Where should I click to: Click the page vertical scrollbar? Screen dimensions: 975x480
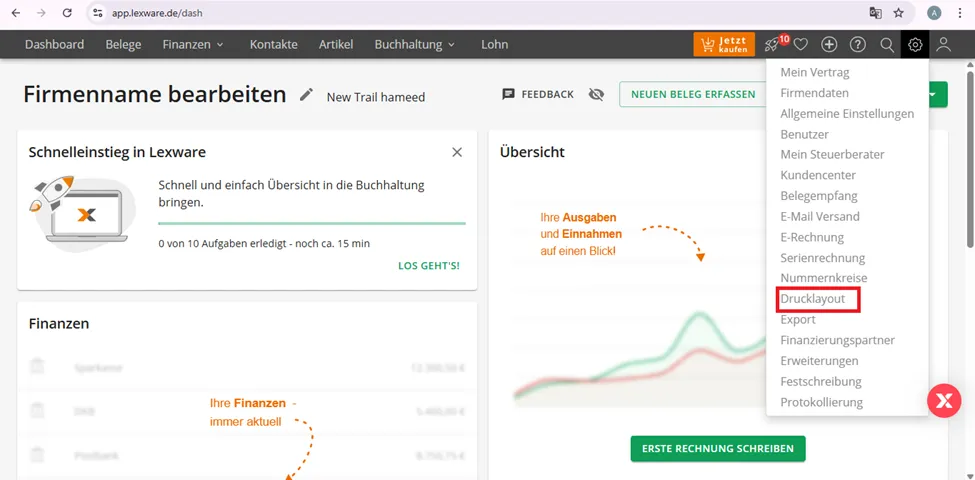point(969,162)
